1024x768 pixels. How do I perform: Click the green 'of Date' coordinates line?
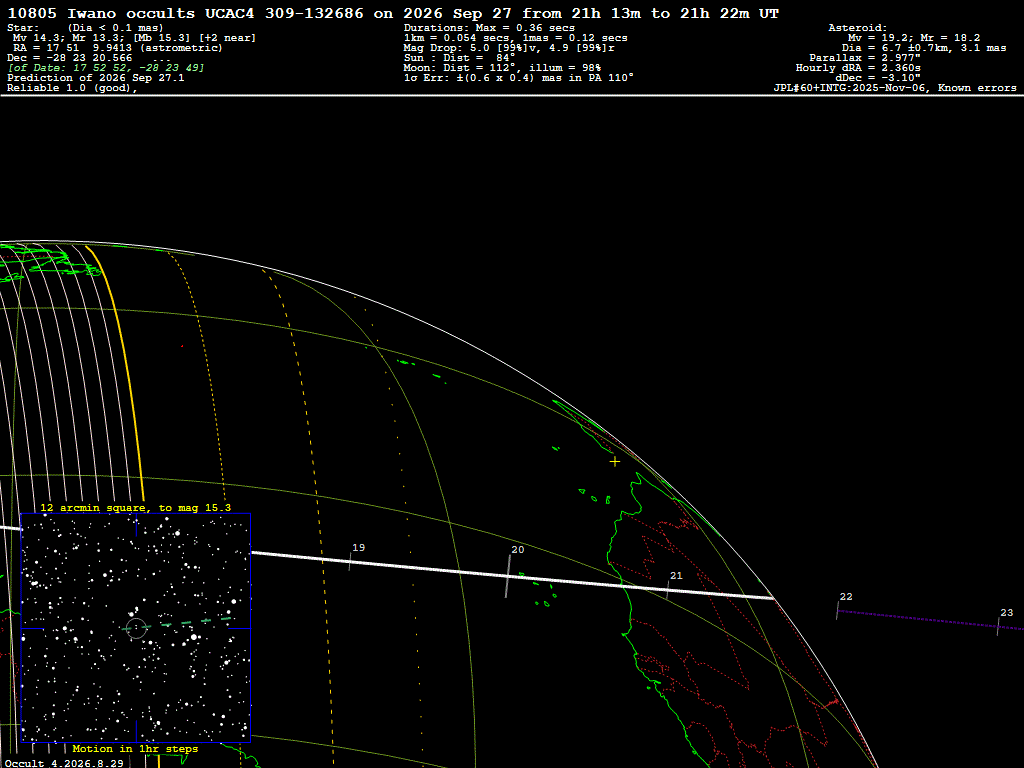(106, 68)
